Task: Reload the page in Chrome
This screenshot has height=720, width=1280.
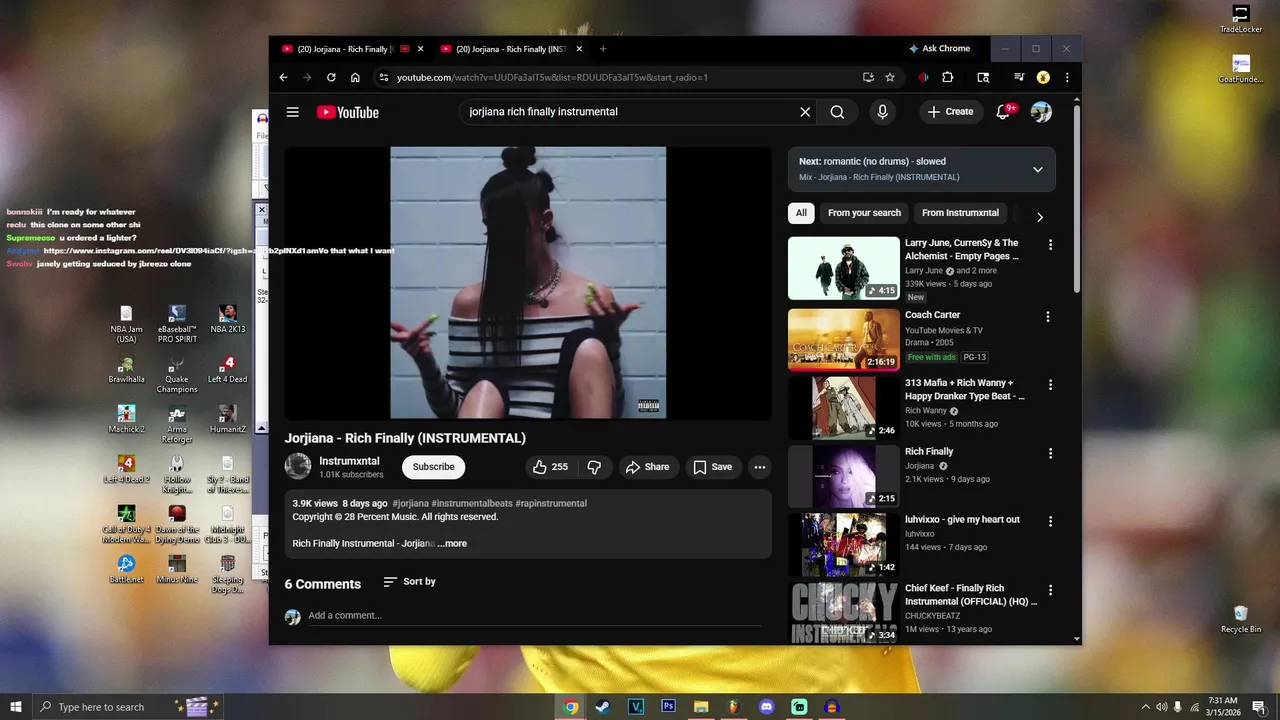Action: click(331, 77)
